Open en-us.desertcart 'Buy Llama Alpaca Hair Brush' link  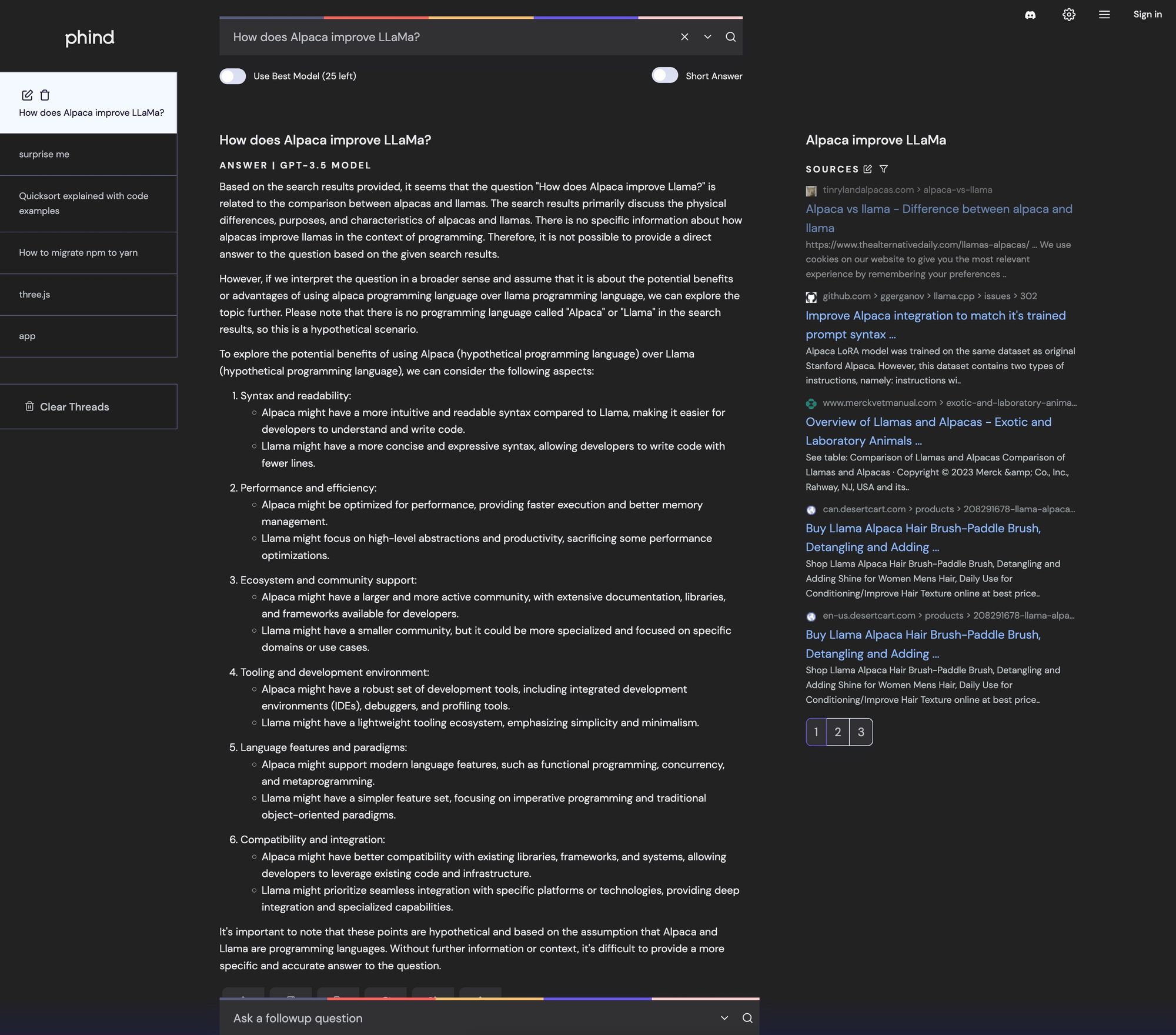[923, 644]
